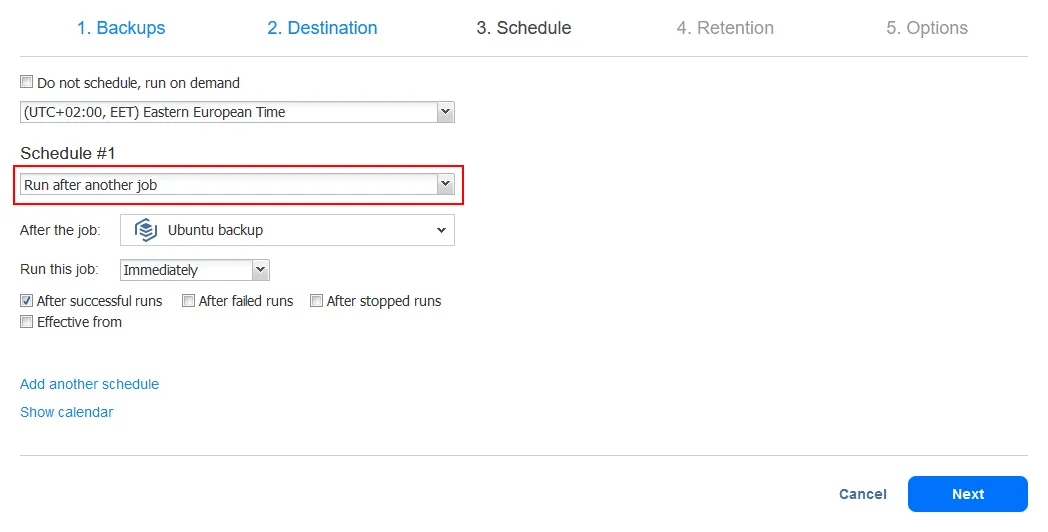Open the 'Run this job' Immediately dropdown
Viewport: 1048px width, 532px height.
pos(195,270)
